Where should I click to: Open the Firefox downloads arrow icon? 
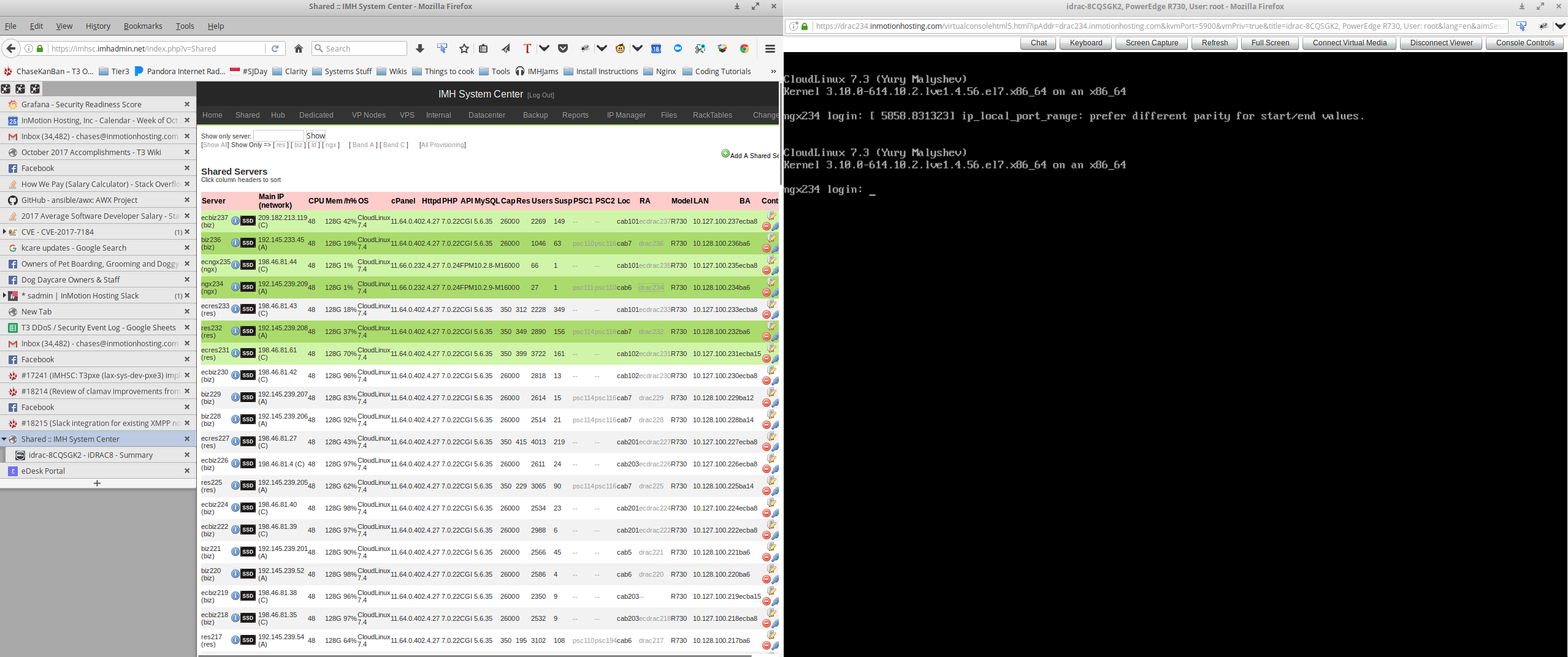pyautogui.click(x=420, y=48)
